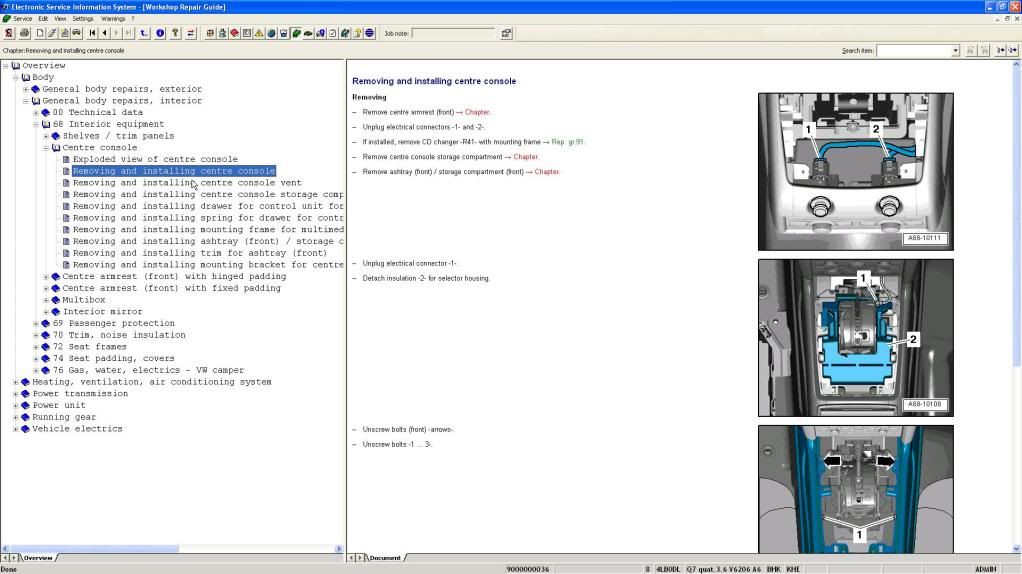Select Exploded view of centre console
Viewport: 1022px width, 574px height.
coord(155,159)
